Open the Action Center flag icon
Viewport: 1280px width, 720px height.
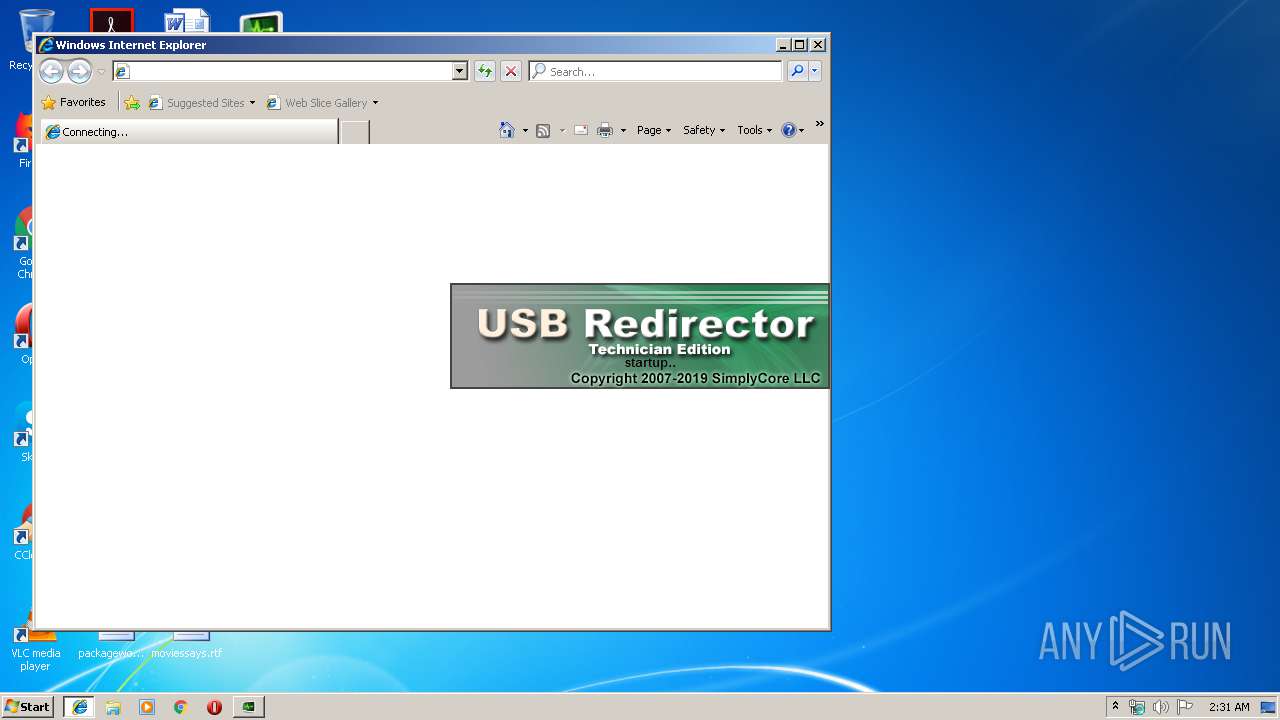tap(1185, 706)
